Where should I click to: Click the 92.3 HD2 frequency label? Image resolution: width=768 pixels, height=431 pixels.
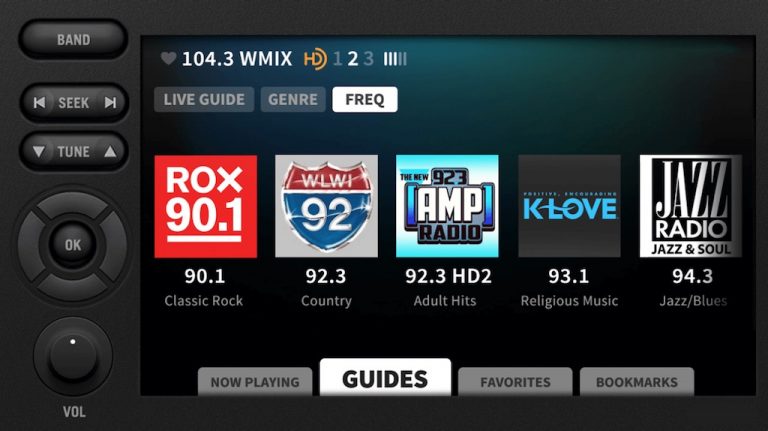(448, 276)
